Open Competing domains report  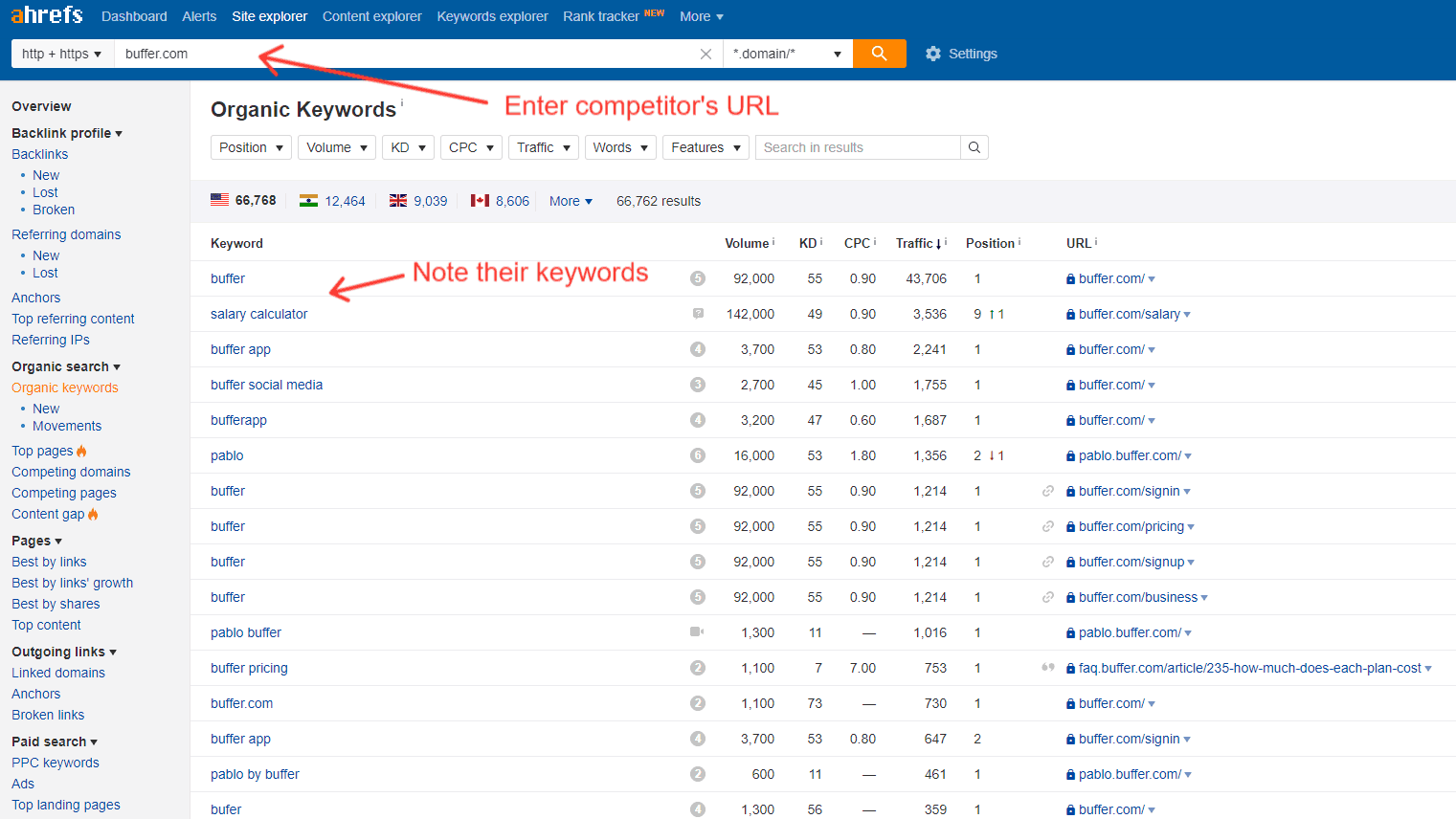tap(71, 472)
